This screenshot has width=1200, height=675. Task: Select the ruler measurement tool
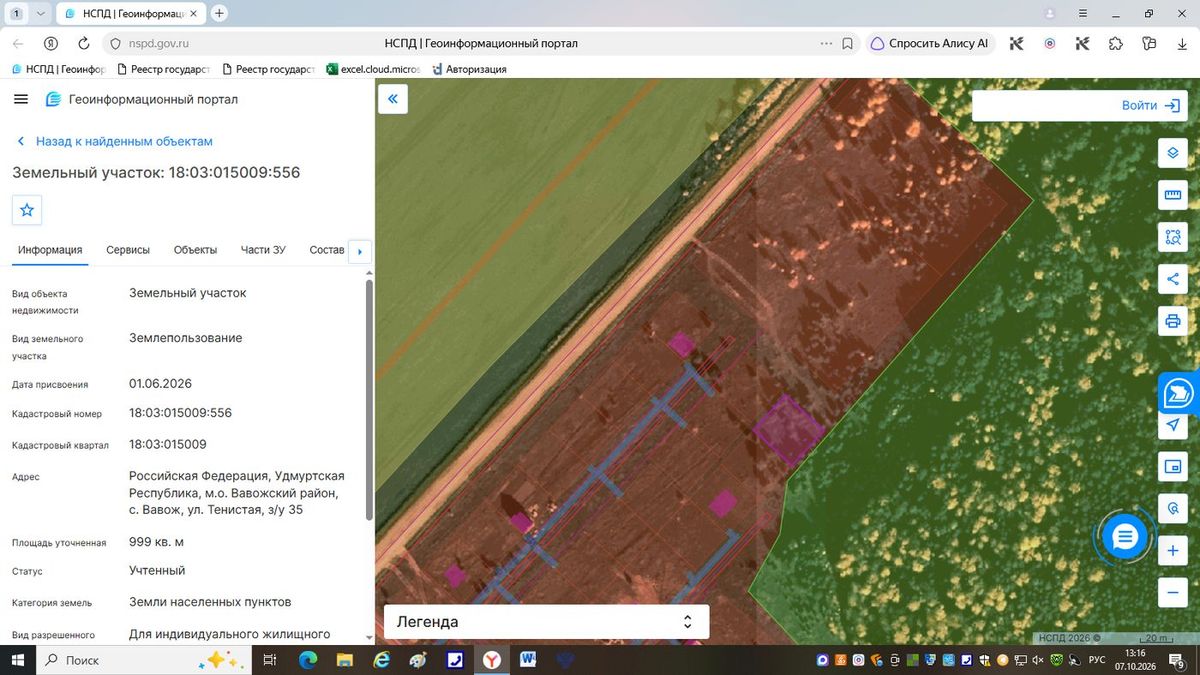[x=1172, y=195]
